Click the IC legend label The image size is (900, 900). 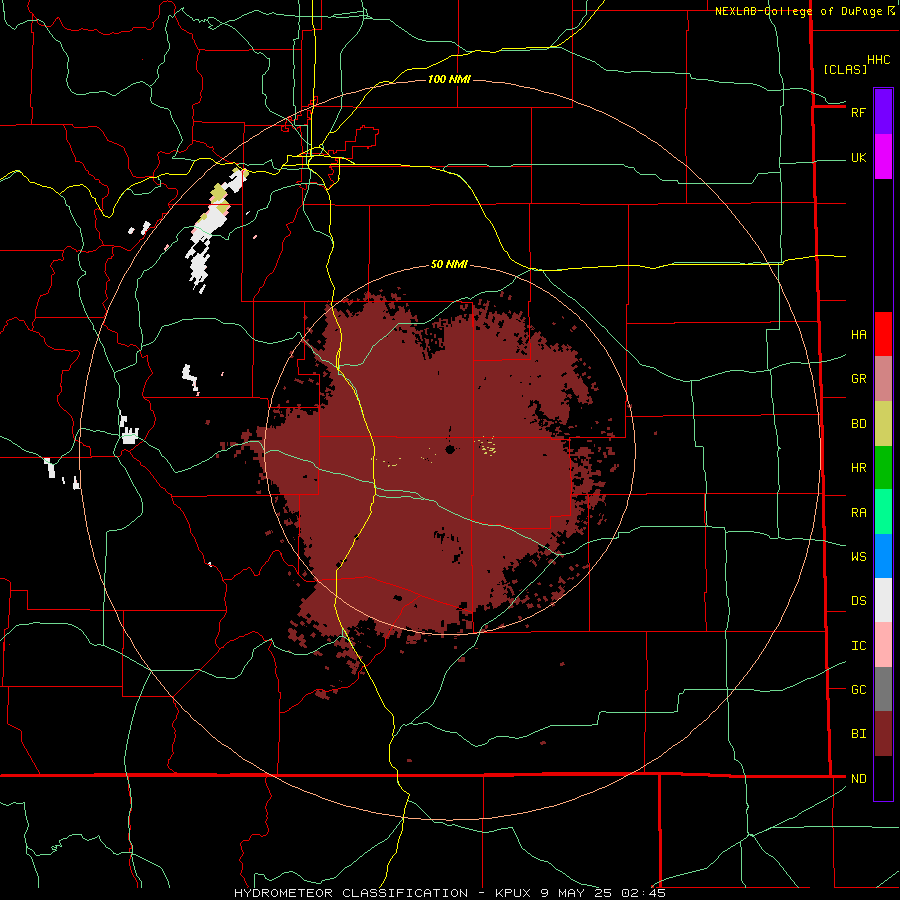858,646
